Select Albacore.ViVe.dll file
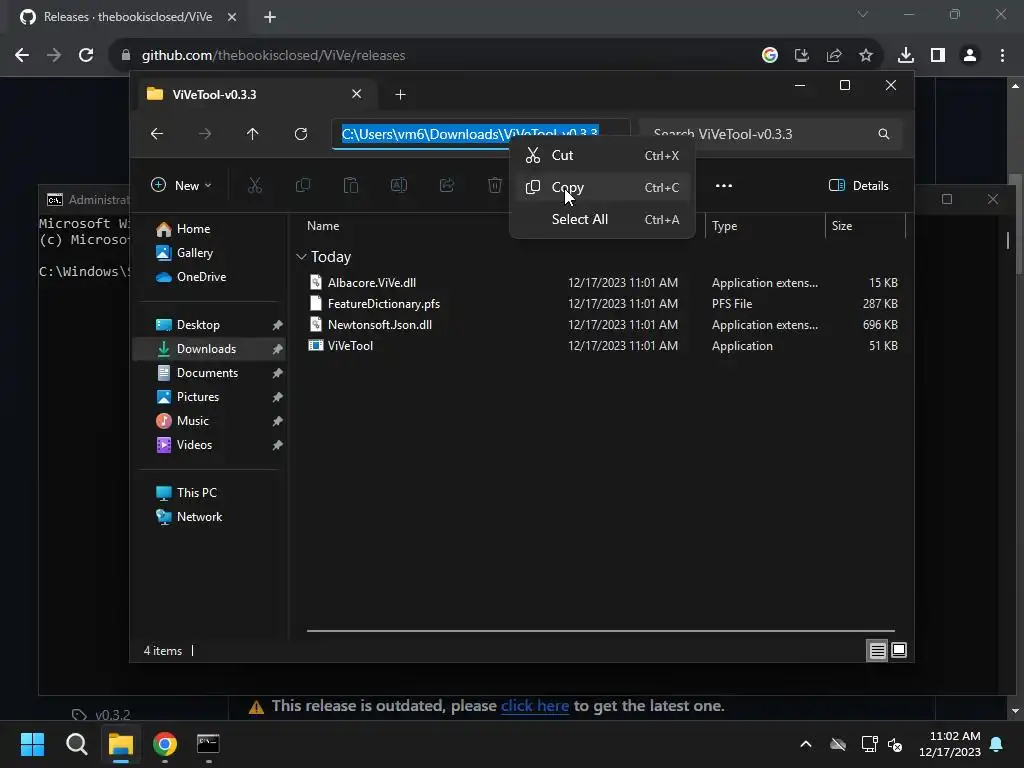Viewport: 1024px width, 768px height. (372, 283)
